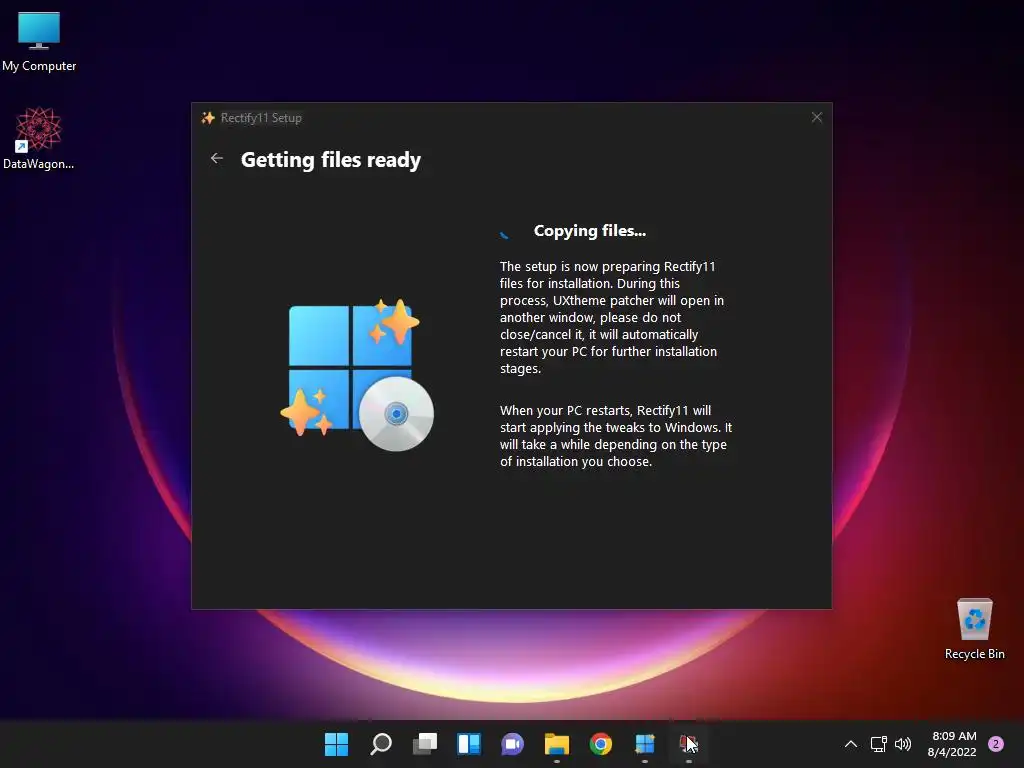Open Task View from the taskbar

(x=425, y=744)
